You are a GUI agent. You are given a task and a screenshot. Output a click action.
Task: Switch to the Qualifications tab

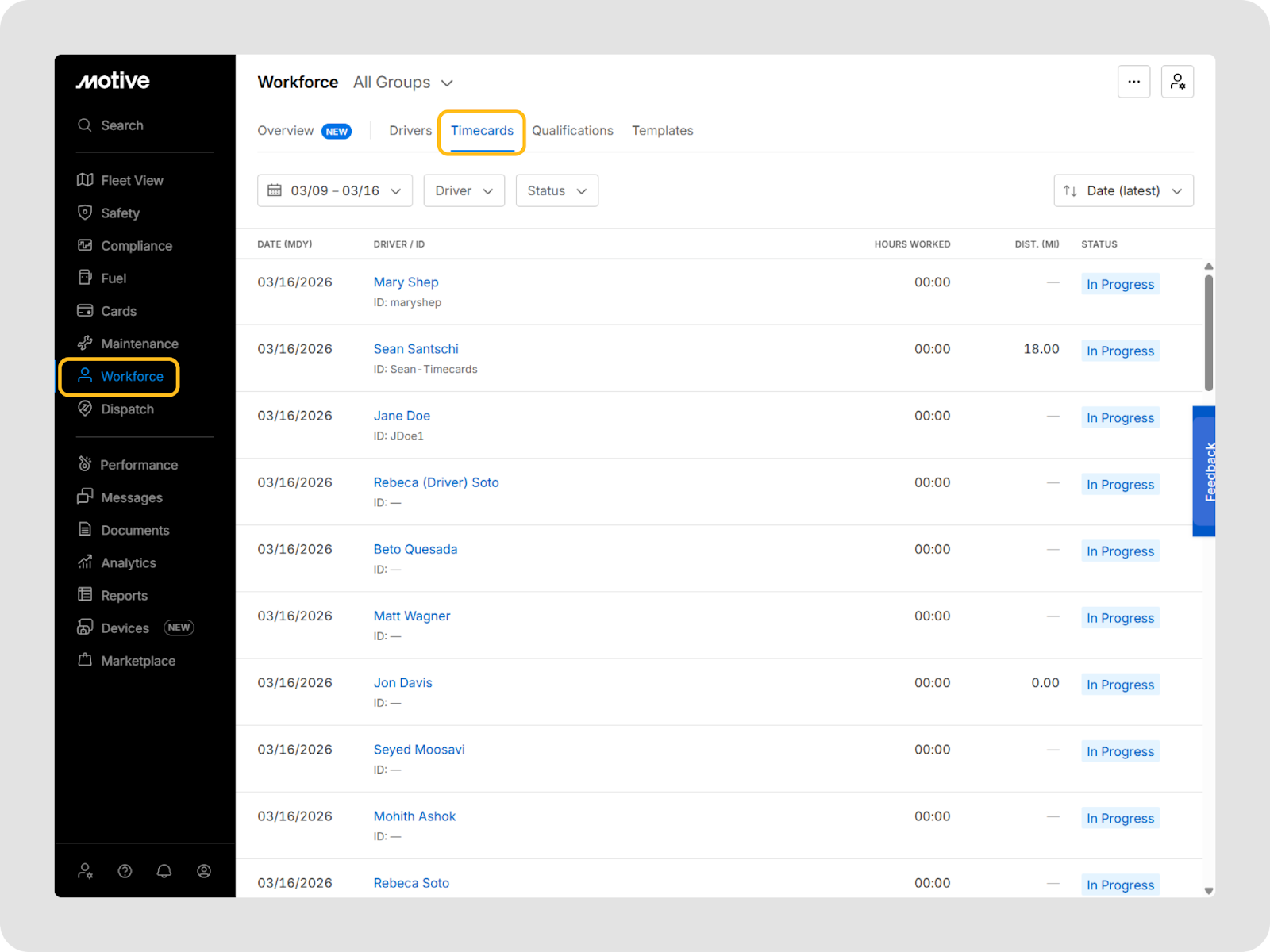click(x=572, y=131)
